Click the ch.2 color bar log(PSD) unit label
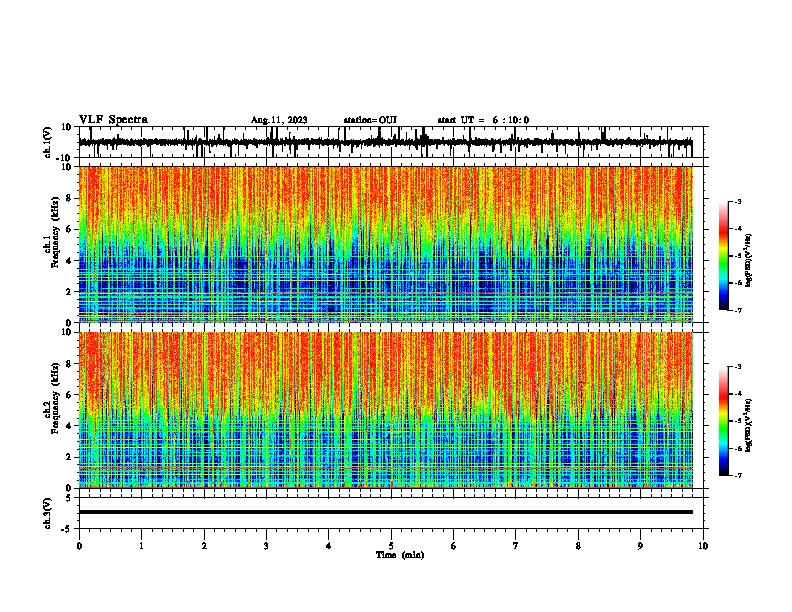 pos(749,426)
